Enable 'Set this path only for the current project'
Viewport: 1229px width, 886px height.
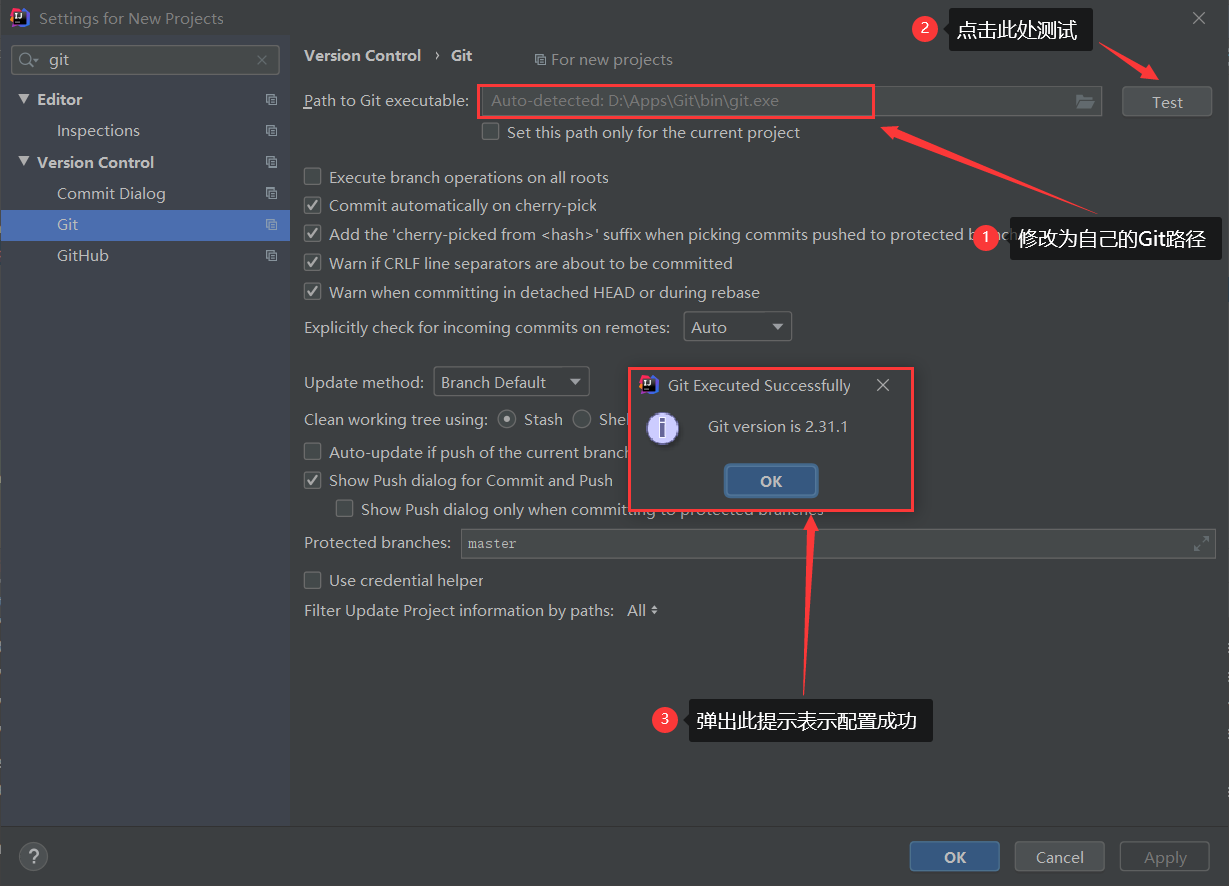[490, 132]
